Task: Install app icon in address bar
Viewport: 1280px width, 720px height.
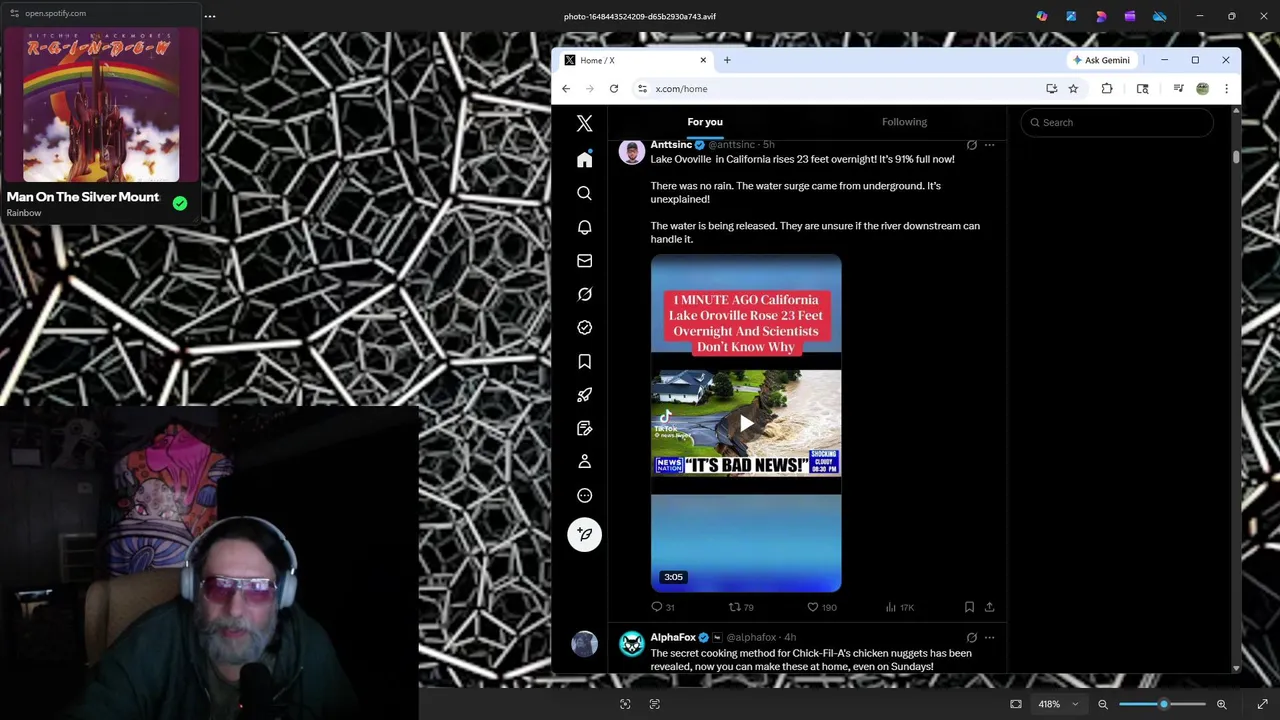Action: point(1052,89)
